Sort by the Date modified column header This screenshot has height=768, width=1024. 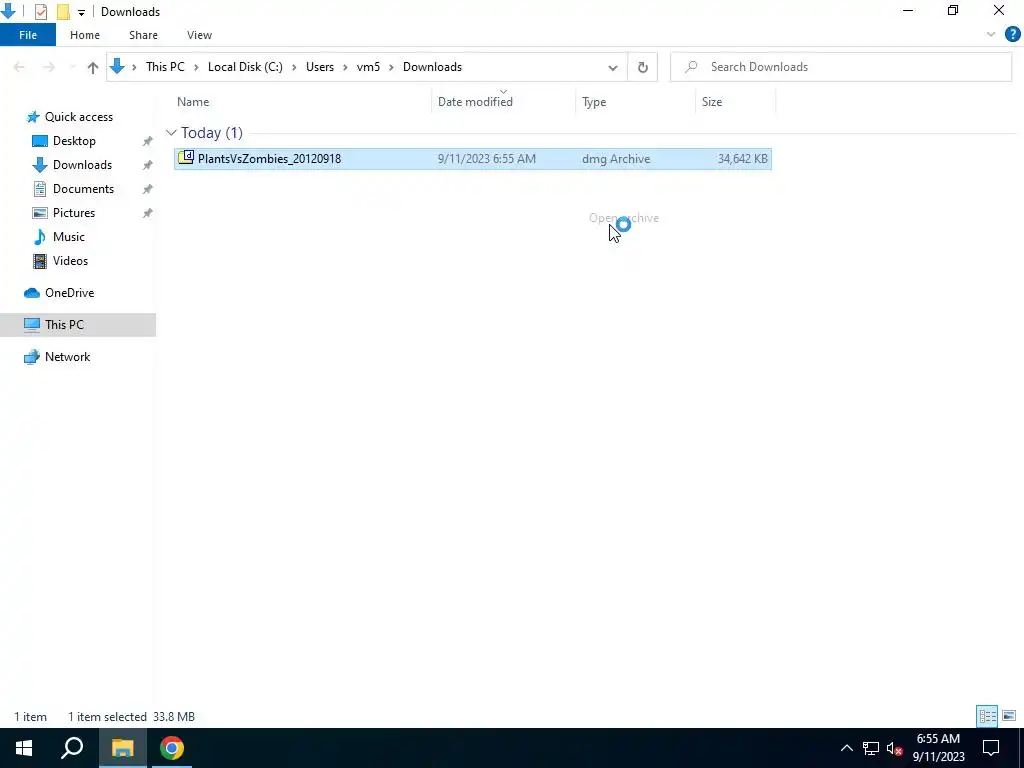click(x=475, y=102)
